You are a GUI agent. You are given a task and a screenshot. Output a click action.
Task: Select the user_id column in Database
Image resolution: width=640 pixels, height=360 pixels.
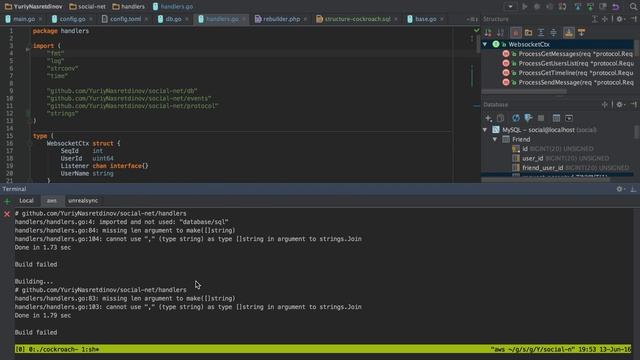(x=533, y=158)
